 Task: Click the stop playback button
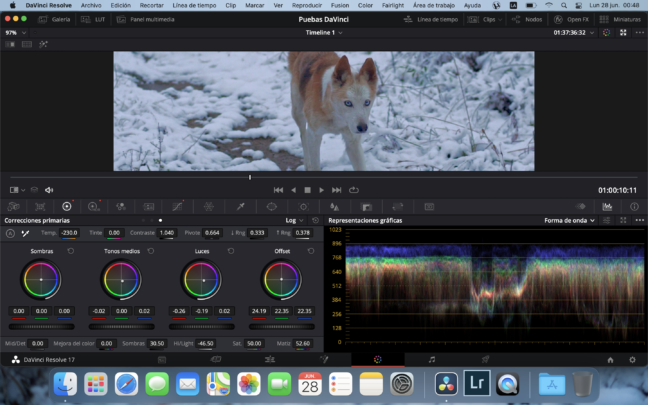(x=307, y=189)
